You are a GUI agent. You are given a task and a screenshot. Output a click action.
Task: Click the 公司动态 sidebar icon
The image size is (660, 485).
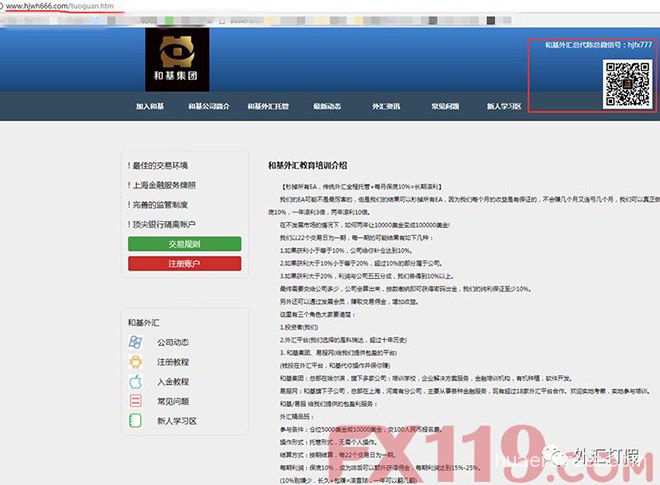coord(135,342)
